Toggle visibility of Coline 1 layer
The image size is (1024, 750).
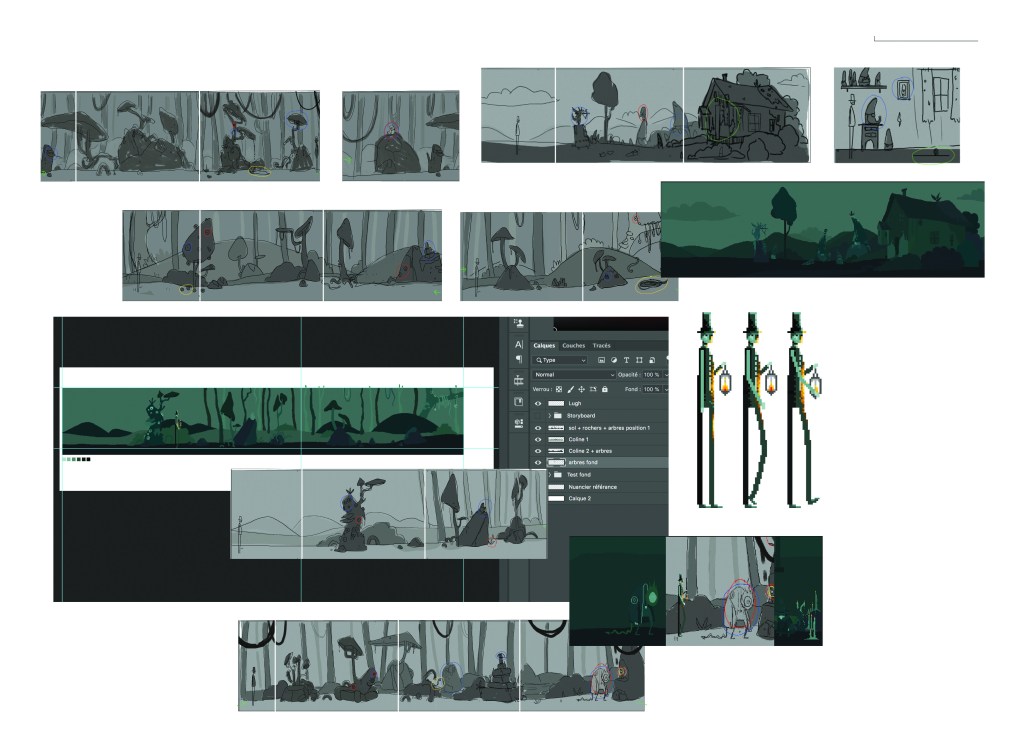tap(538, 439)
